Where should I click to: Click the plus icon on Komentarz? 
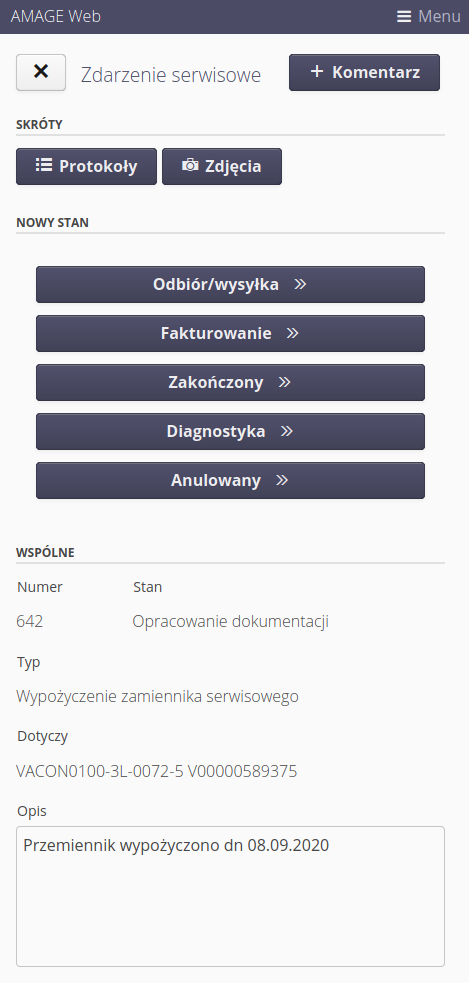[x=317, y=71]
